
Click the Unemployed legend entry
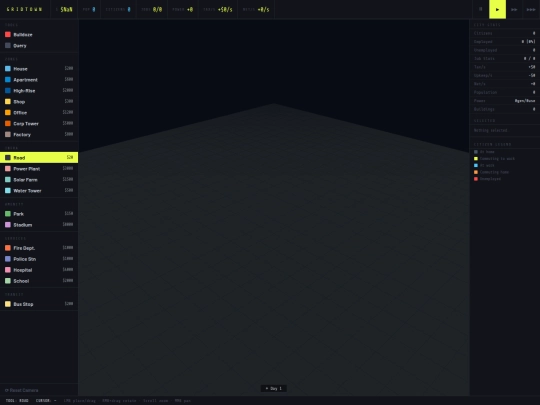click(x=487, y=179)
